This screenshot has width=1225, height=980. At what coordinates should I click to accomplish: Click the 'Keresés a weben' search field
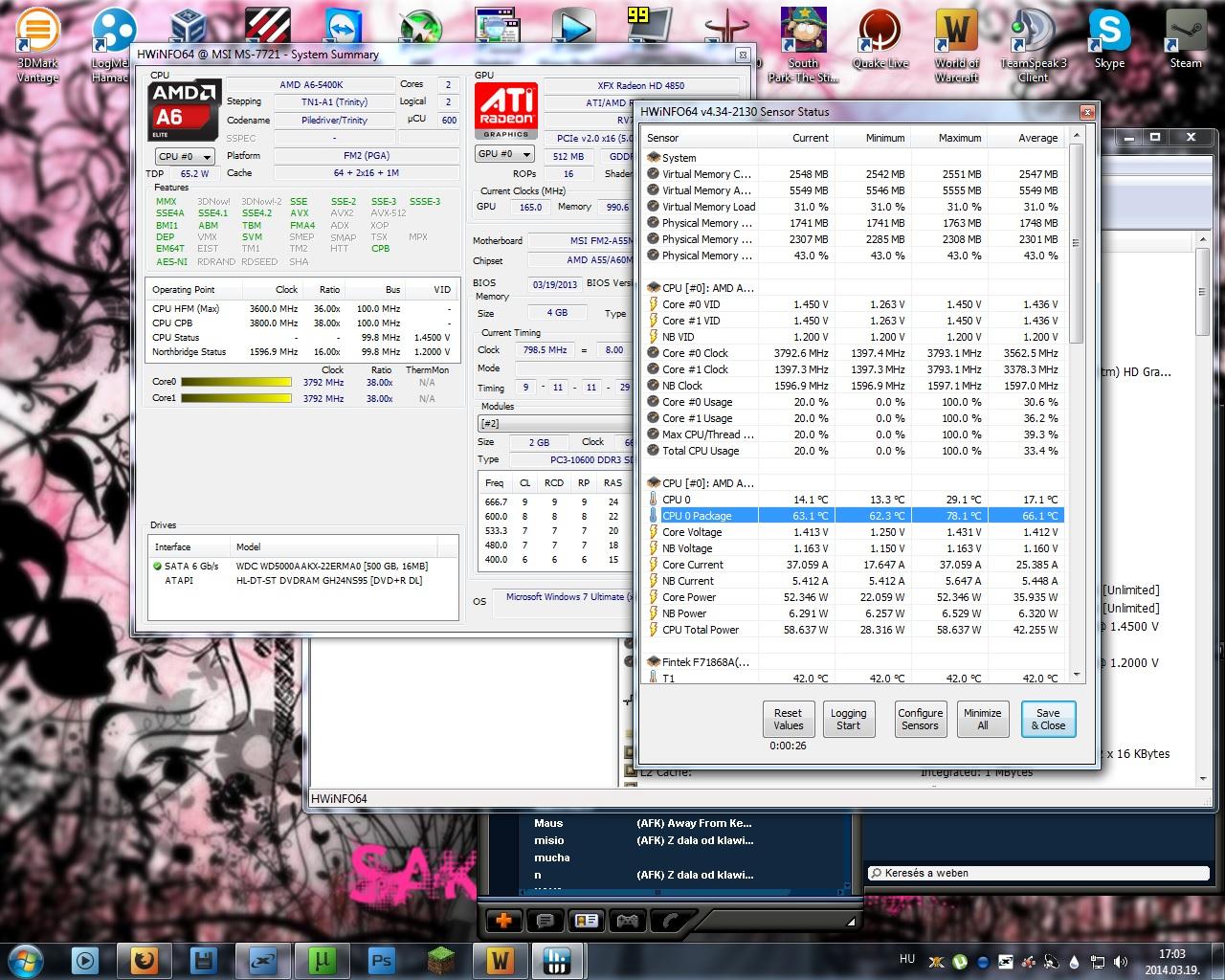coord(1038,873)
